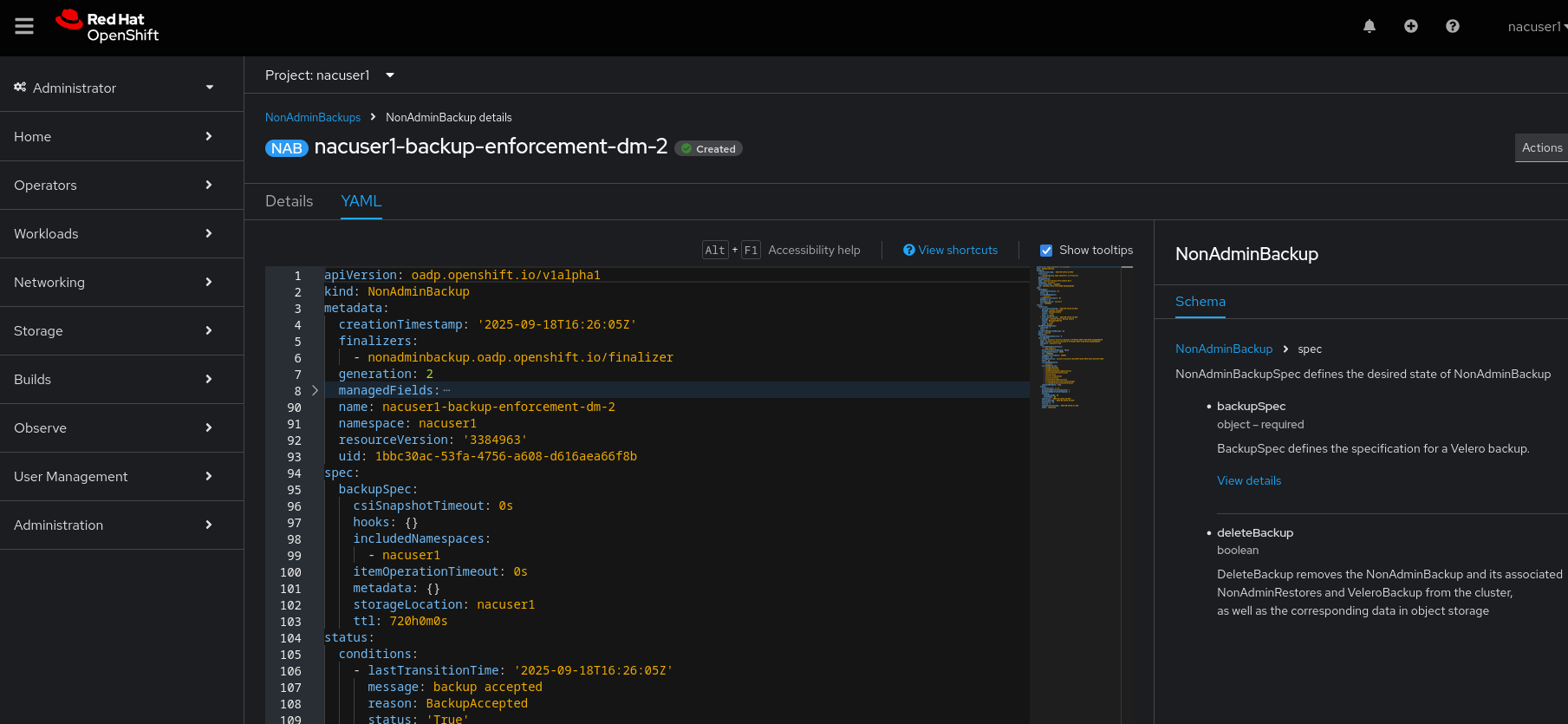Screen dimensions: 1568x724
Task: Click the NAB resource badge icon
Action: [286, 148]
